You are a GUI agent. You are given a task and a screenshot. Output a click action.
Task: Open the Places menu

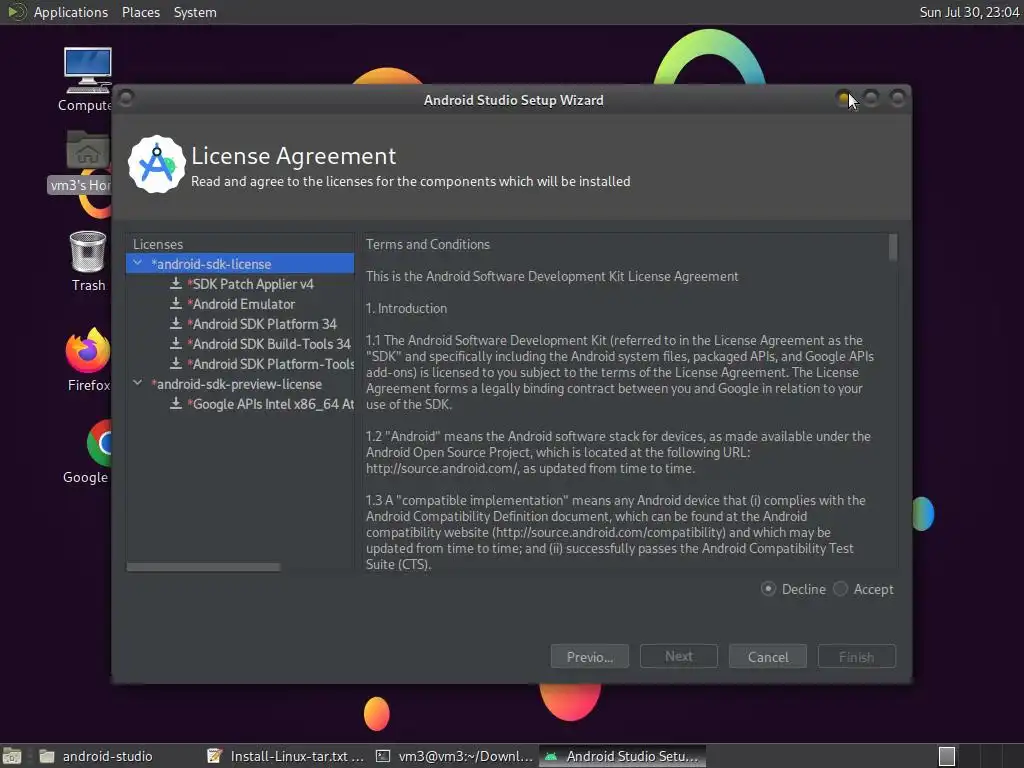coord(141,12)
